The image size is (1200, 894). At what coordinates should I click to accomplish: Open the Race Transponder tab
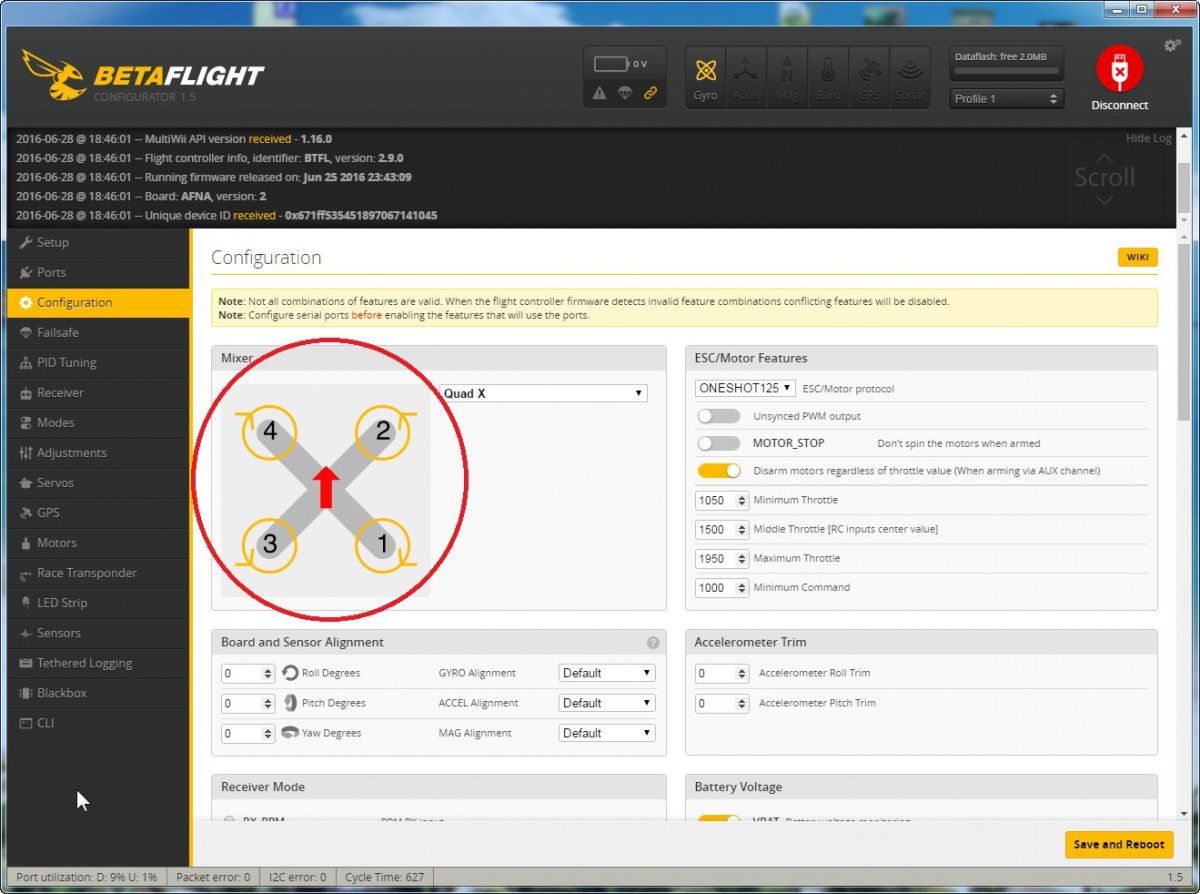[x=98, y=573]
